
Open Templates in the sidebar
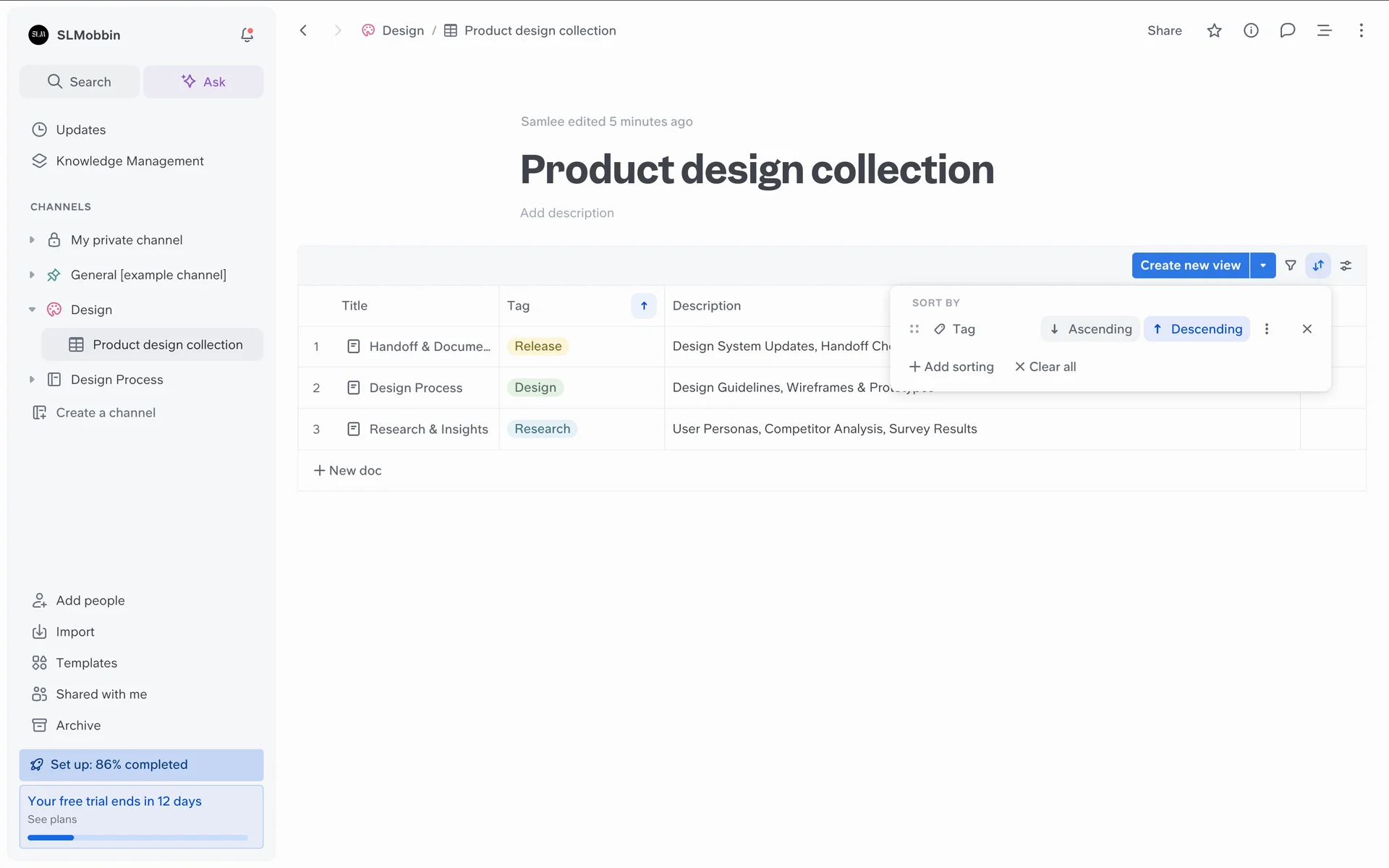86,663
